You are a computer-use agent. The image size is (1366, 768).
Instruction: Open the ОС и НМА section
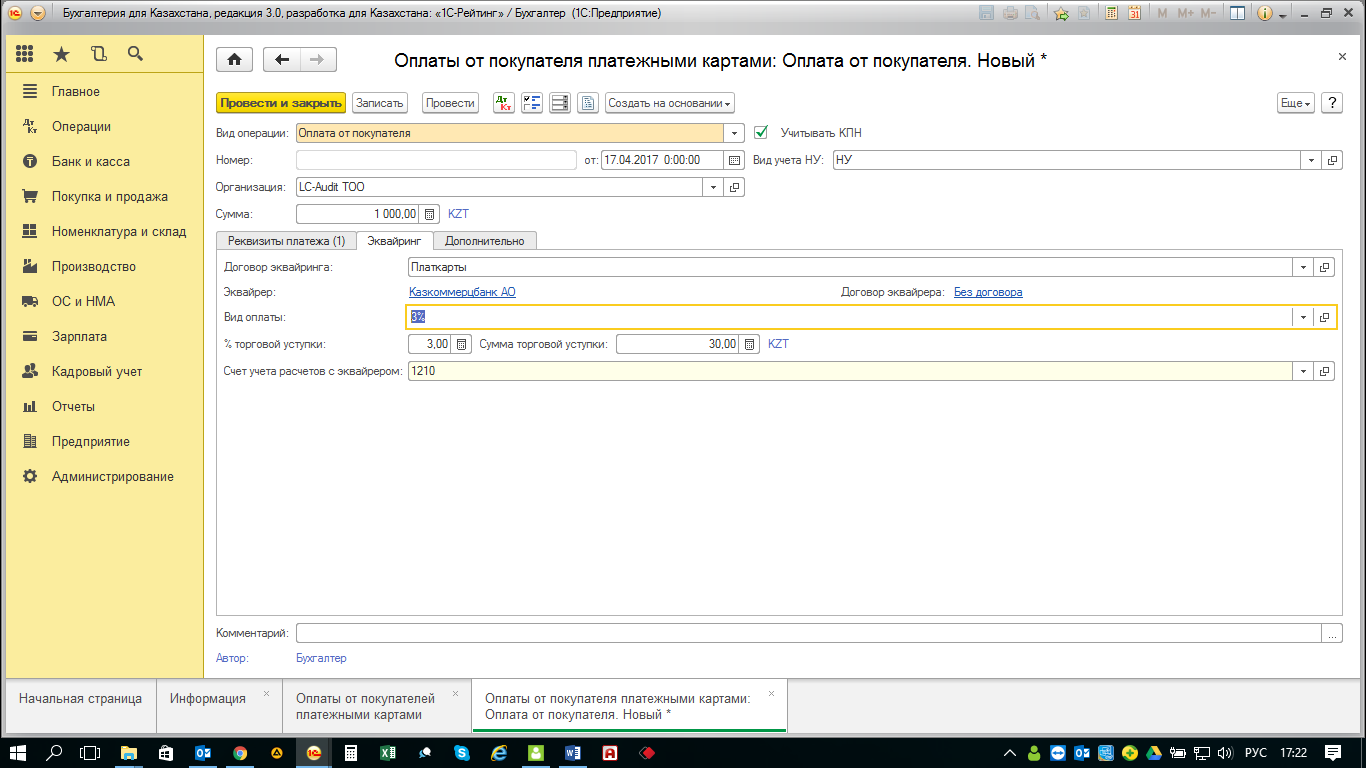(x=83, y=302)
